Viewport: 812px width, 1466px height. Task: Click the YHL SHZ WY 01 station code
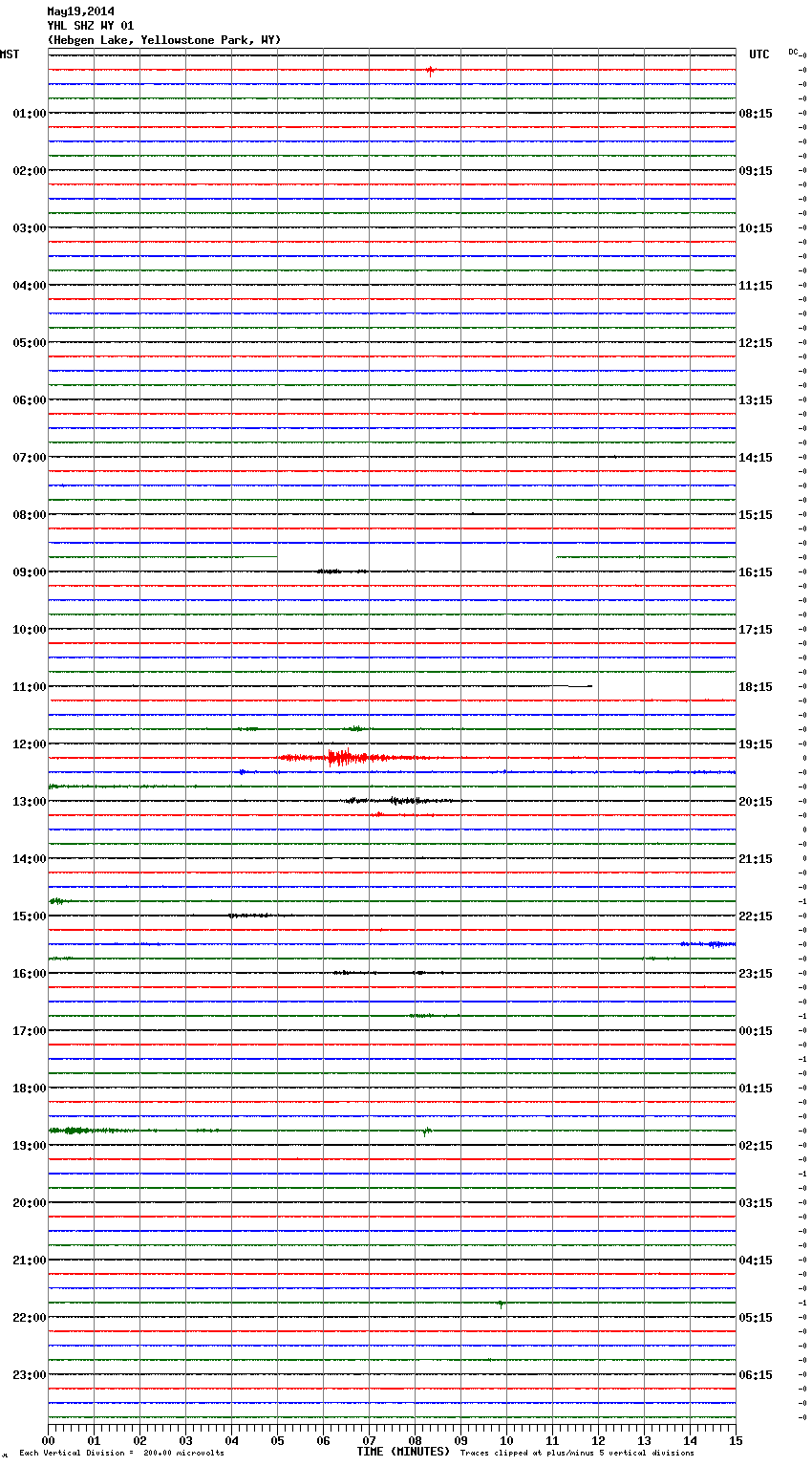(91, 26)
